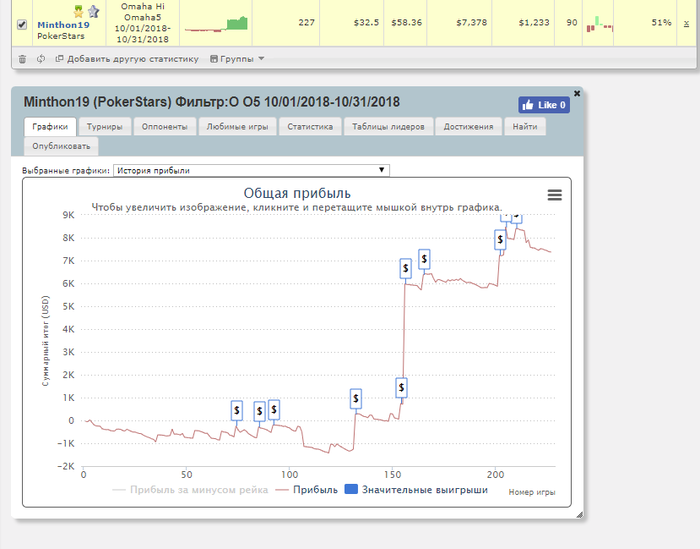Click the dollar marker near game 75

(237, 410)
